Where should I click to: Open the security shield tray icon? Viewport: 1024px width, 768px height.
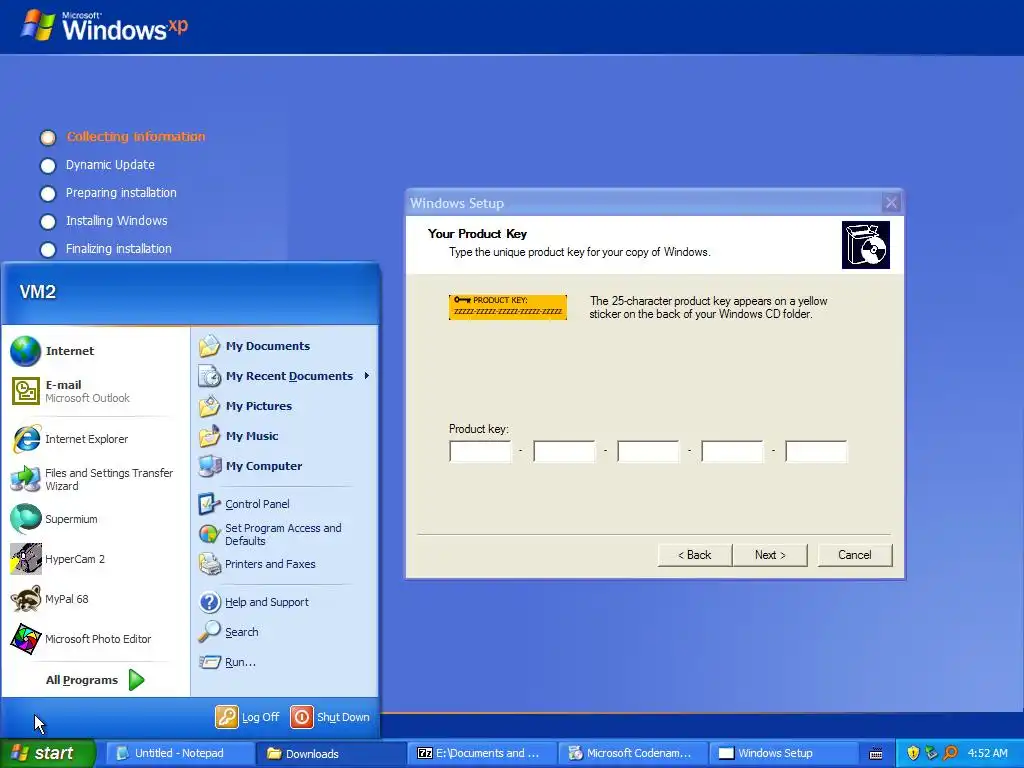913,753
